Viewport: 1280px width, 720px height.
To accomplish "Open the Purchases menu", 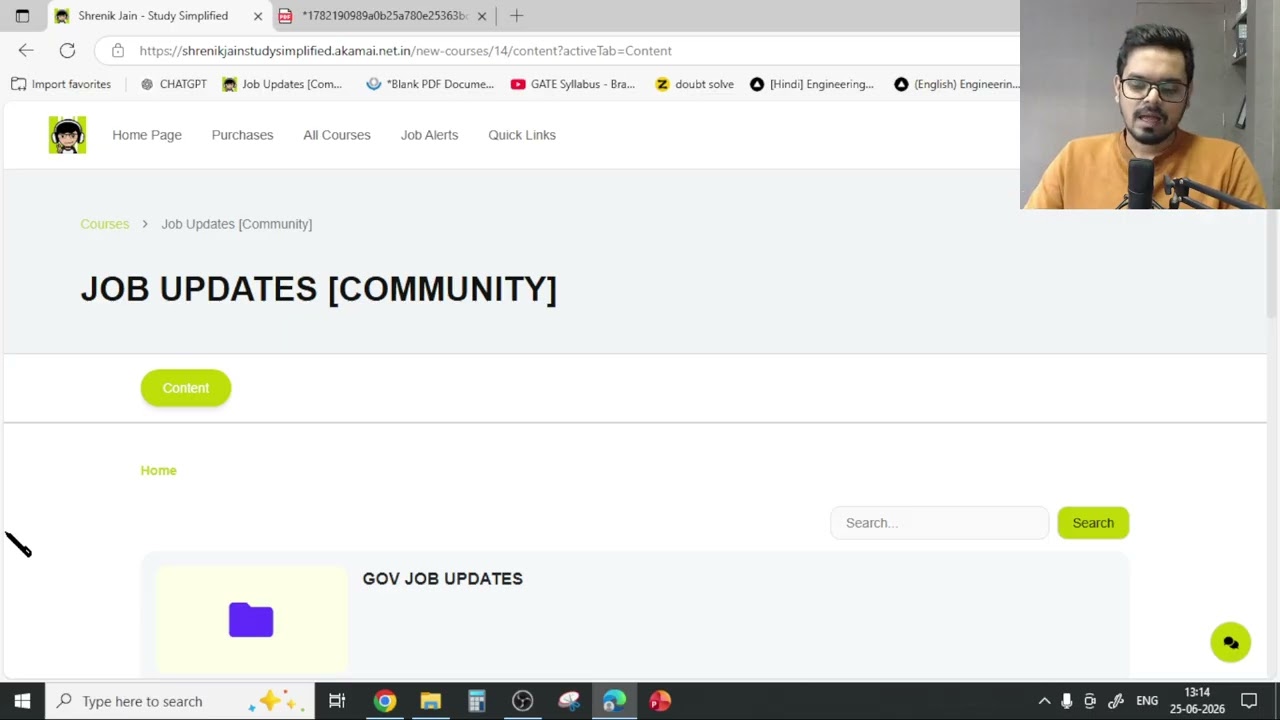I will click(242, 135).
